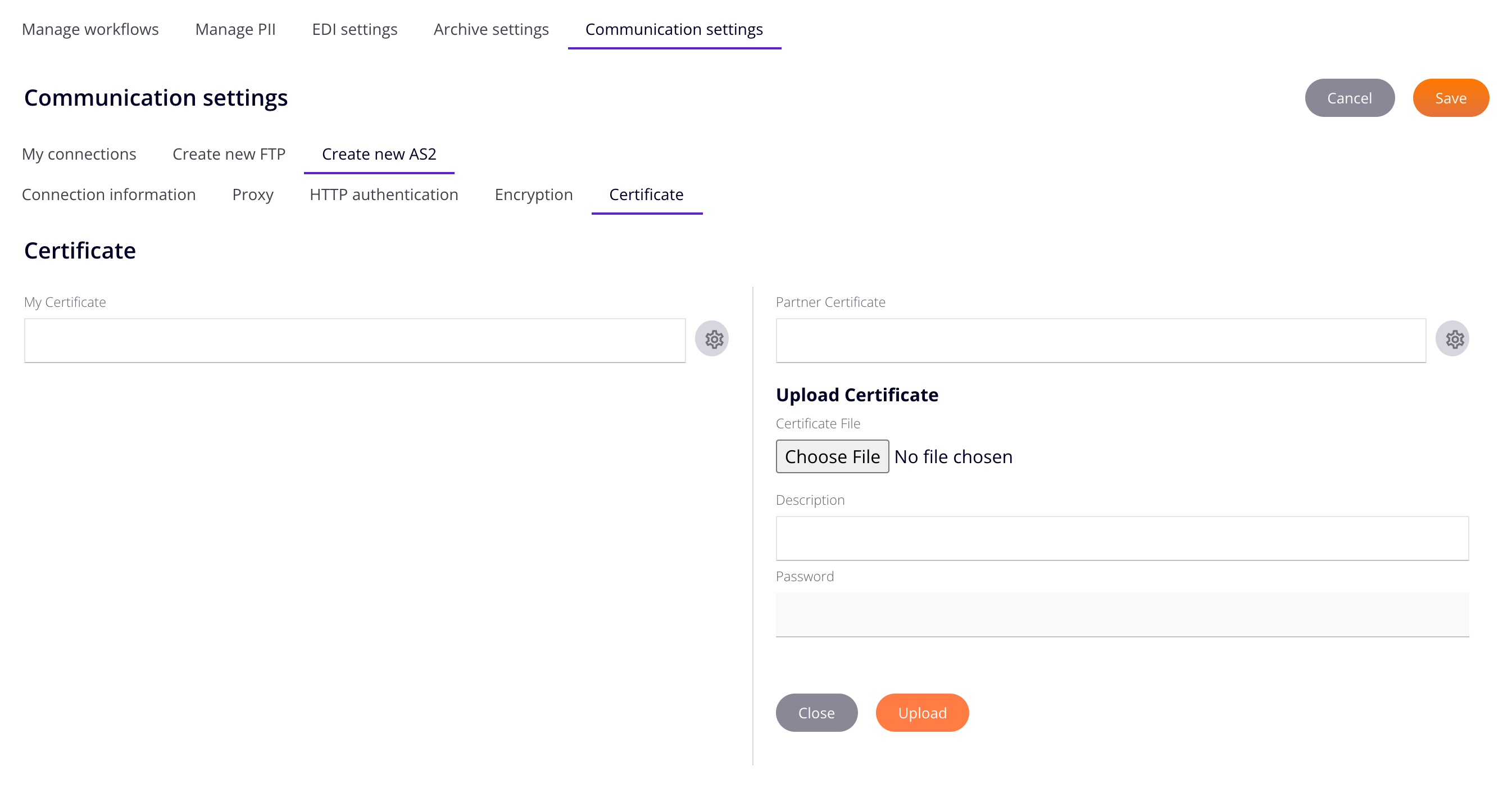The width and height of the screenshot is (1512, 788).
Task: Switch to the Proxy tab
Action: click(x=253, y=194)
